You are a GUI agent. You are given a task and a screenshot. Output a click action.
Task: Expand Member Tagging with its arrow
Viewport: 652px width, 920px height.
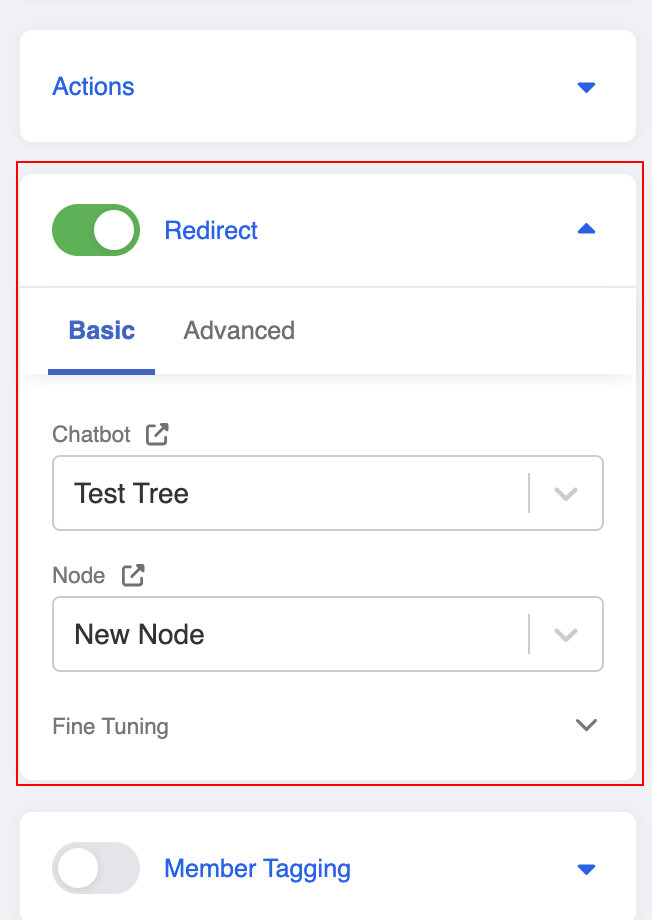pyautogui.click(x=587, y=868)
